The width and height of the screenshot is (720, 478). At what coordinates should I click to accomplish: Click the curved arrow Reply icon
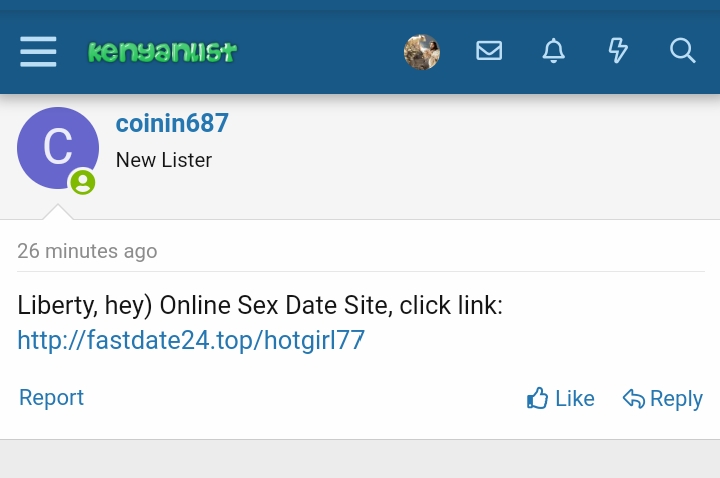pyautogui.click(x=634, y=399)
